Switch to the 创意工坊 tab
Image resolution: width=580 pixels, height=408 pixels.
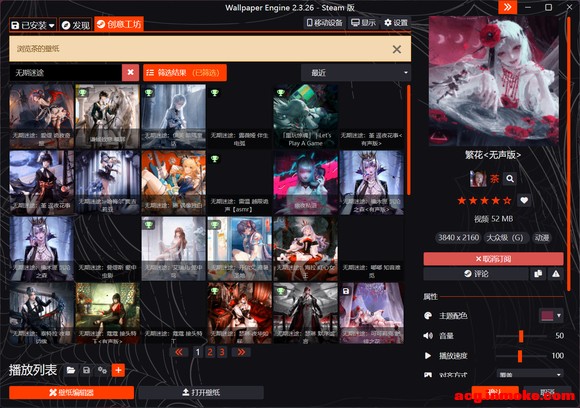[119, 24]
